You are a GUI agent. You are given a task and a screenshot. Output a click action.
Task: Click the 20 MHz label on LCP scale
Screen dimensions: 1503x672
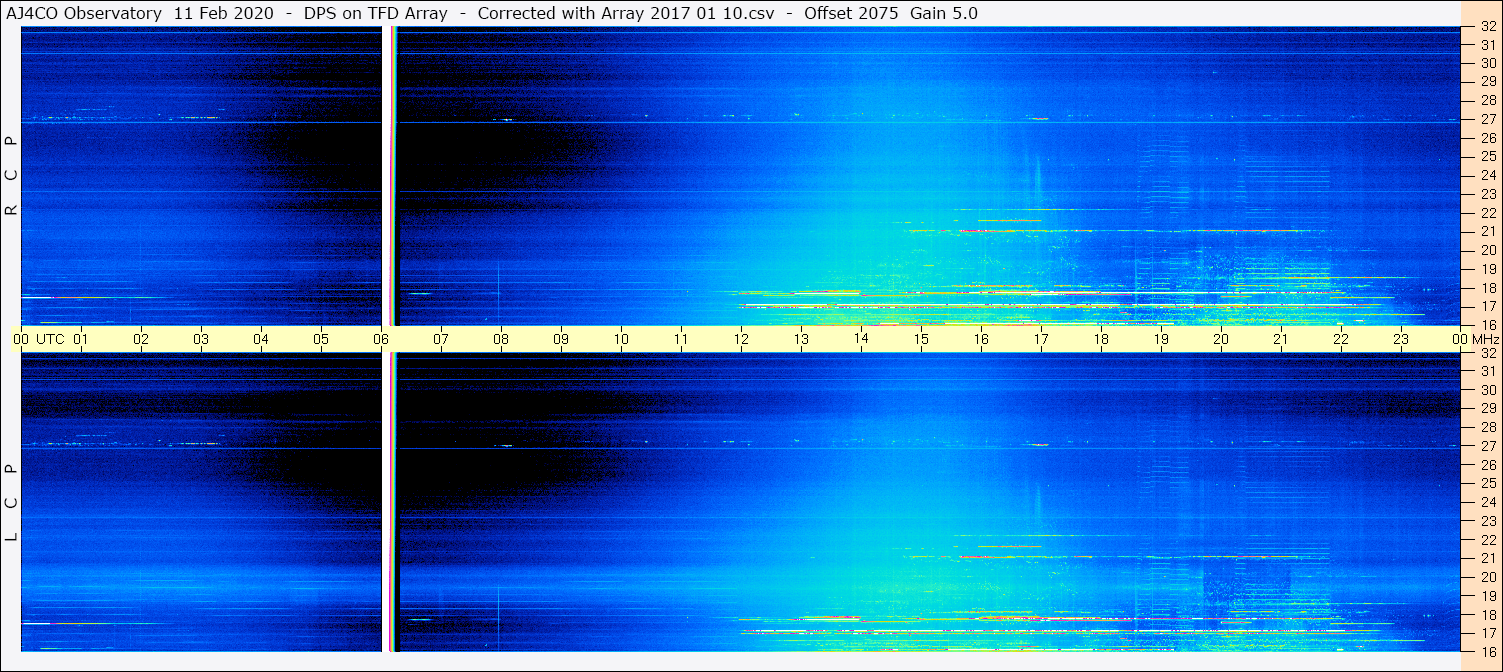tap(1487, 577)
